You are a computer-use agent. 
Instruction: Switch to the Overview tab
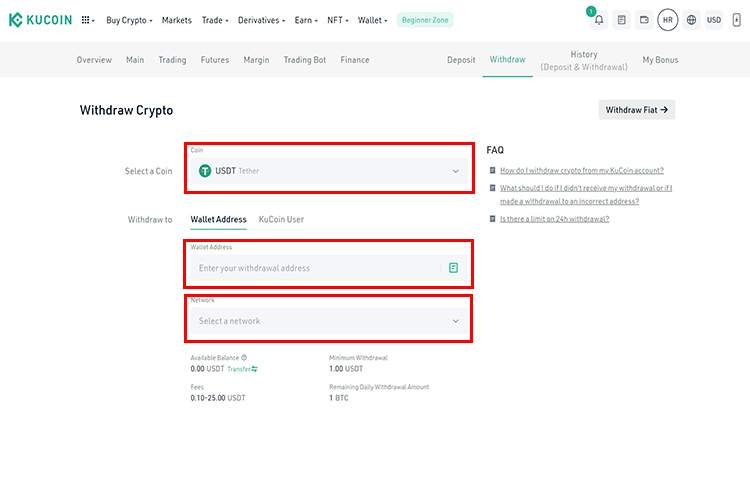(x=94, y=60)
